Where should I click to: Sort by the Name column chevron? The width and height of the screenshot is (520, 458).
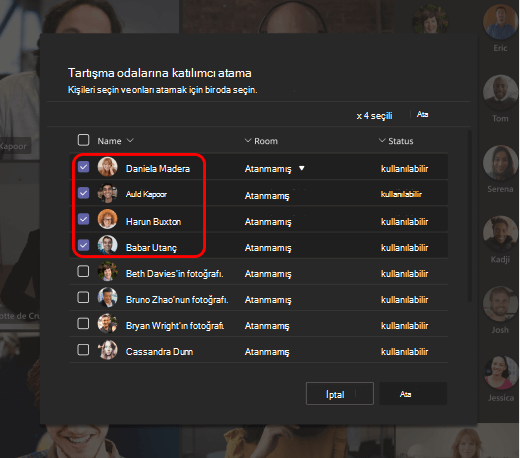point(130,141)
